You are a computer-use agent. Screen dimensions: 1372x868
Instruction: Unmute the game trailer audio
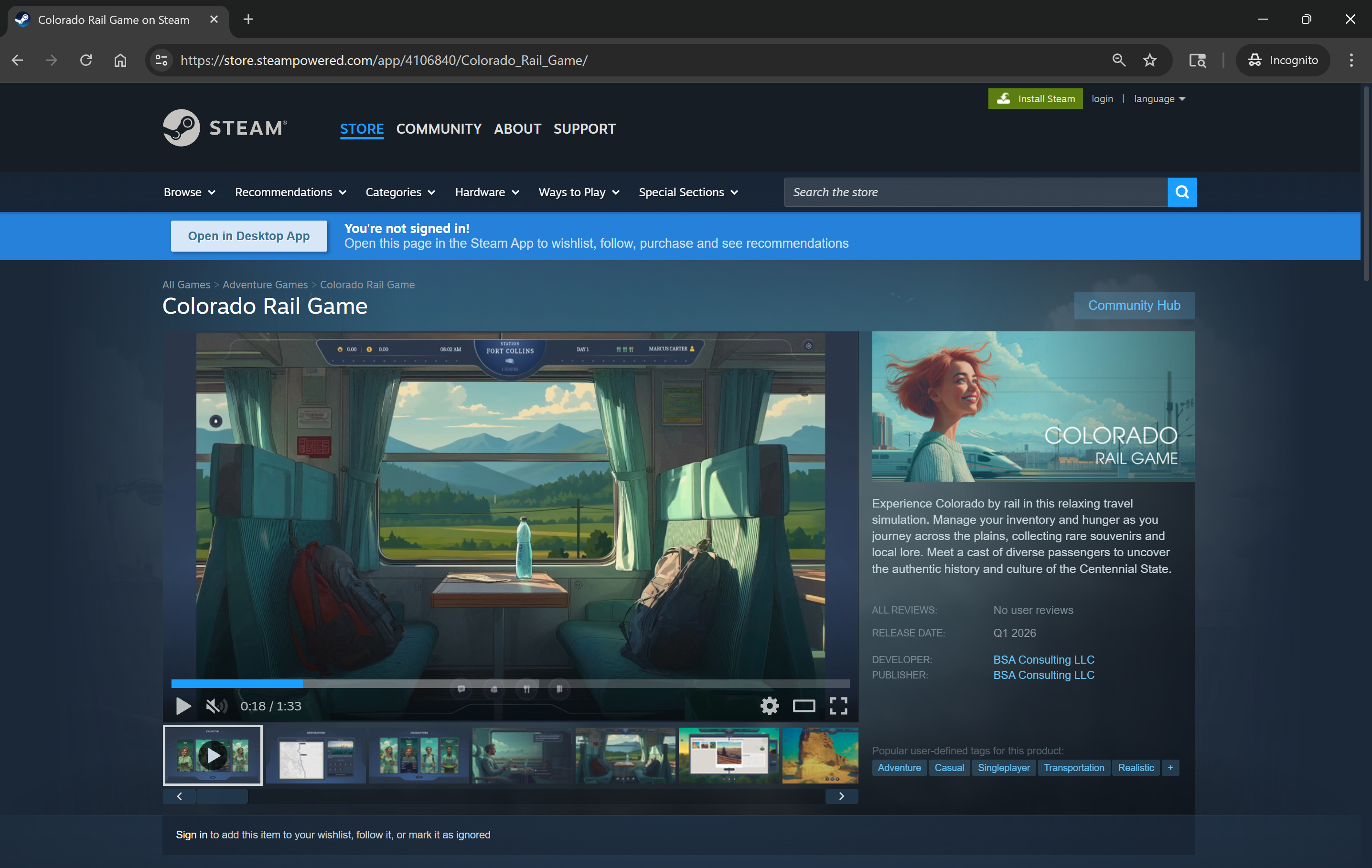coord(216,706)
